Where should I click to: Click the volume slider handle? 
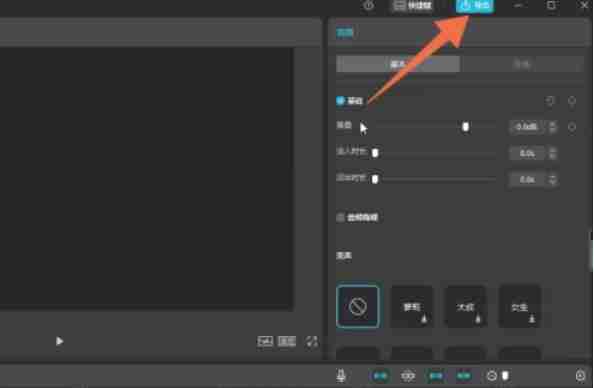(x=466, y=127)
